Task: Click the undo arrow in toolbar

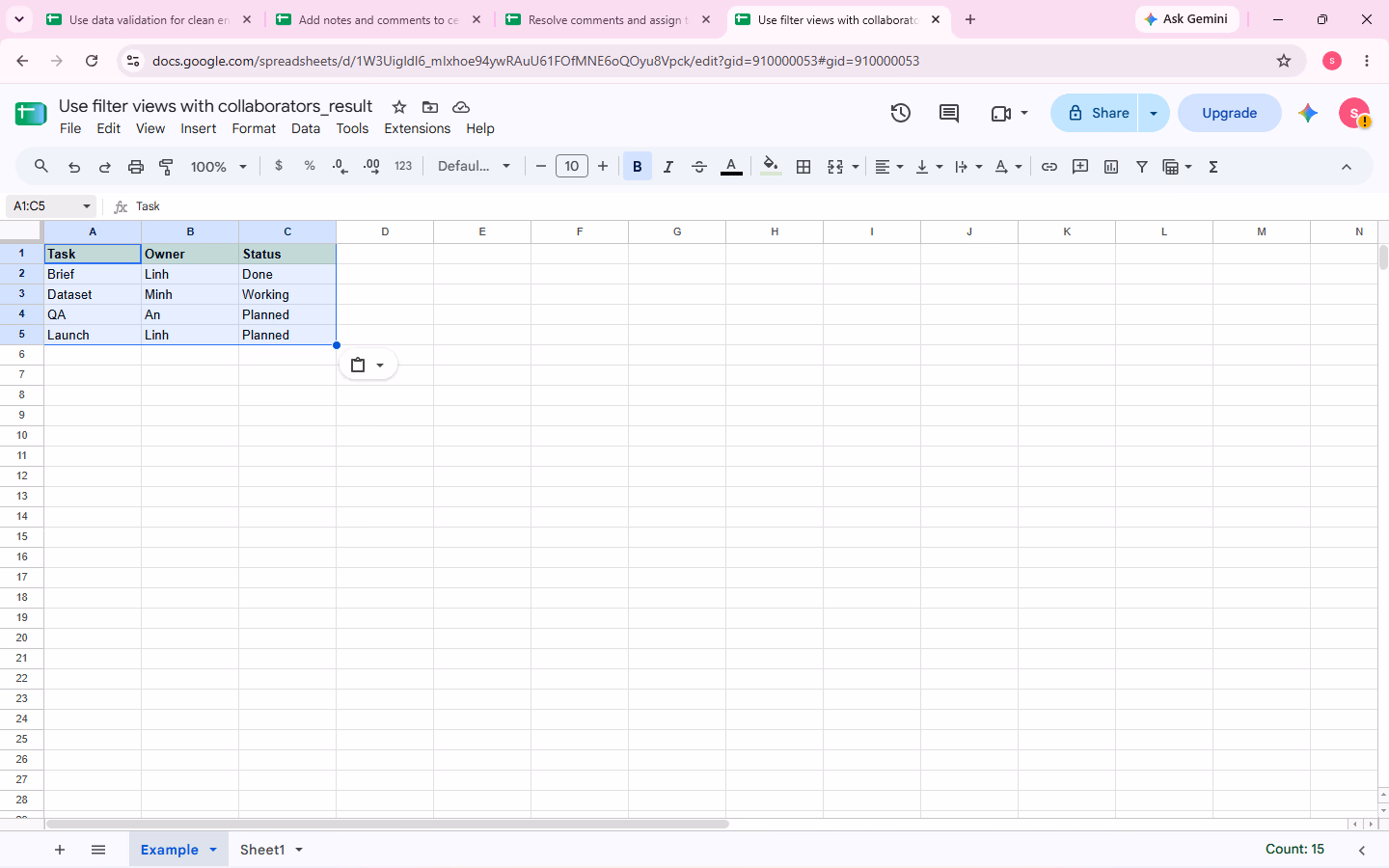Action: click(74, 167)
